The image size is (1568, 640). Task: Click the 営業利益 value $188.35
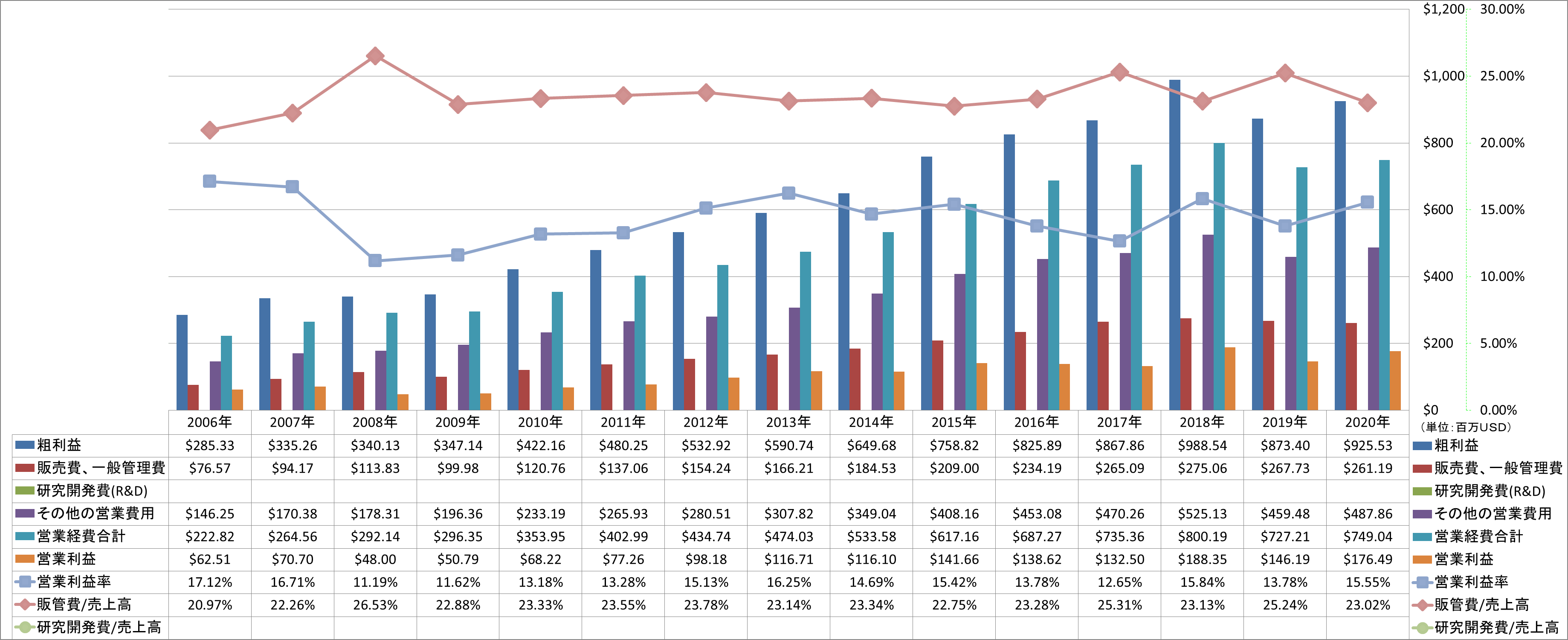1202,560
